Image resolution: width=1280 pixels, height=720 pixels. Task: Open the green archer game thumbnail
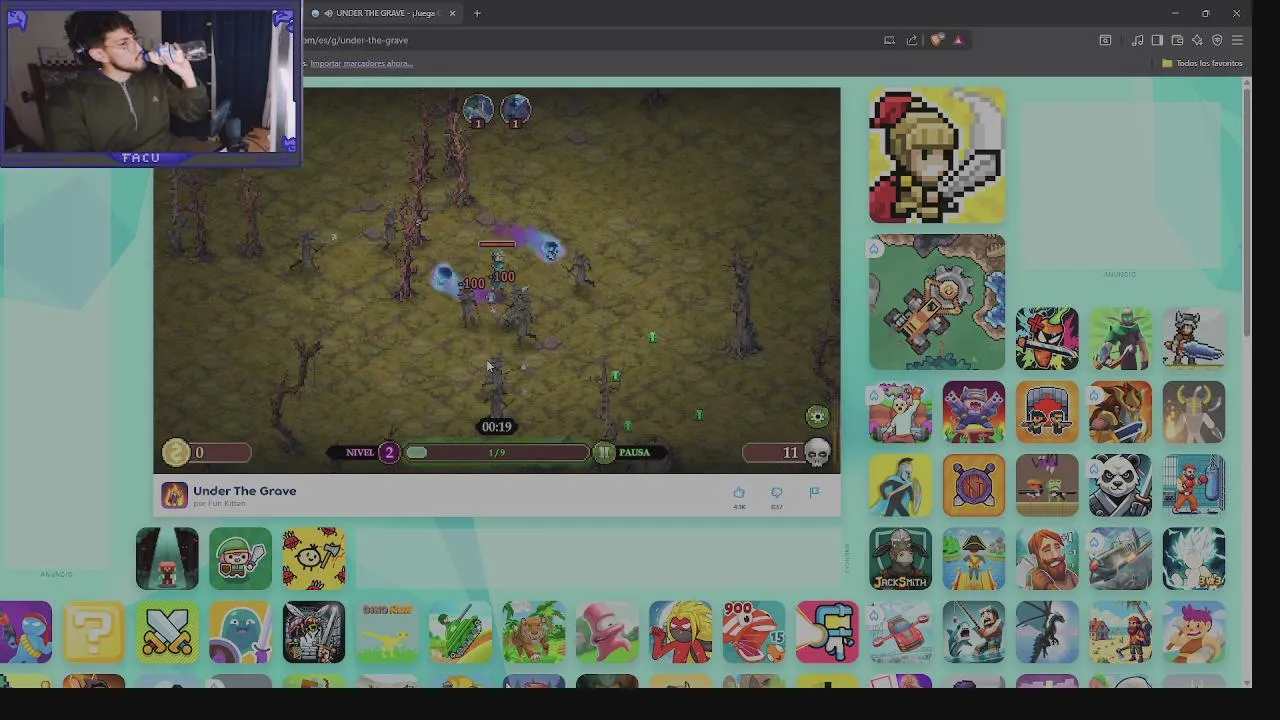[x=1120, y=338]
